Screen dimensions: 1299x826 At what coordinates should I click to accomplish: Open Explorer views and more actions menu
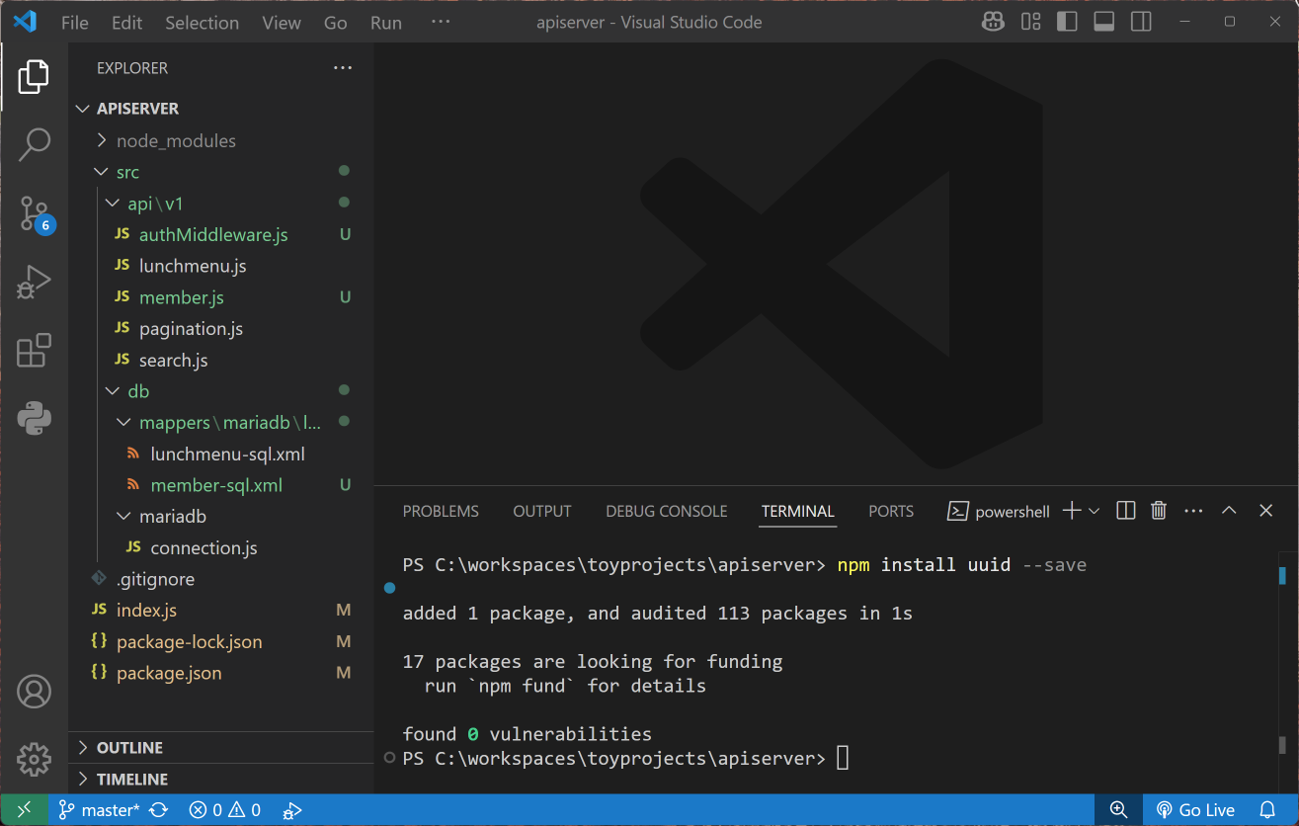(343, 68)
